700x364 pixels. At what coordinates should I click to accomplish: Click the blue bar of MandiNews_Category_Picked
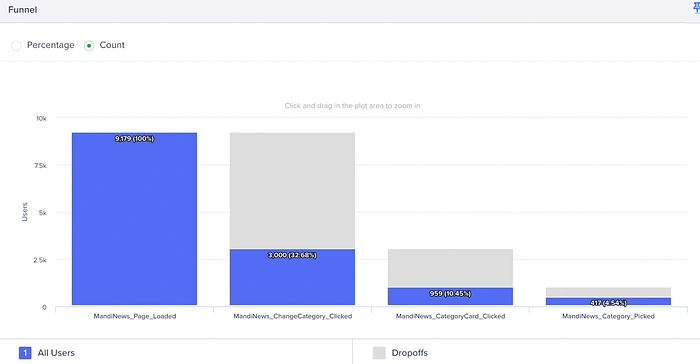[608, 301]
